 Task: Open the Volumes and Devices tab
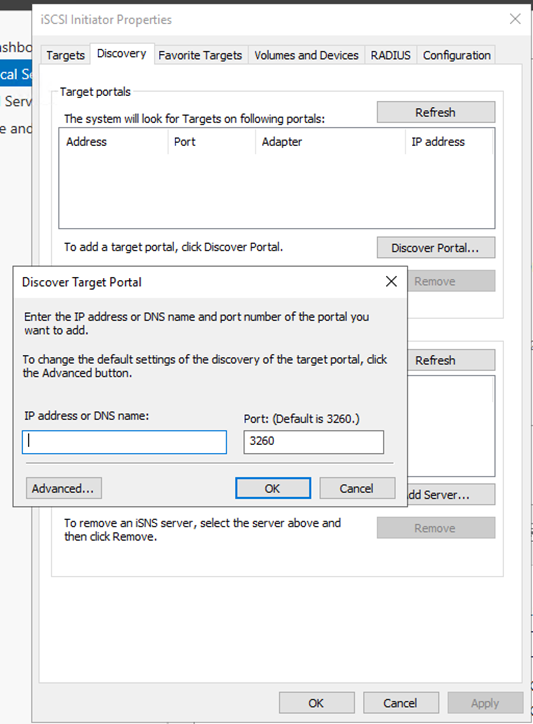306,55
